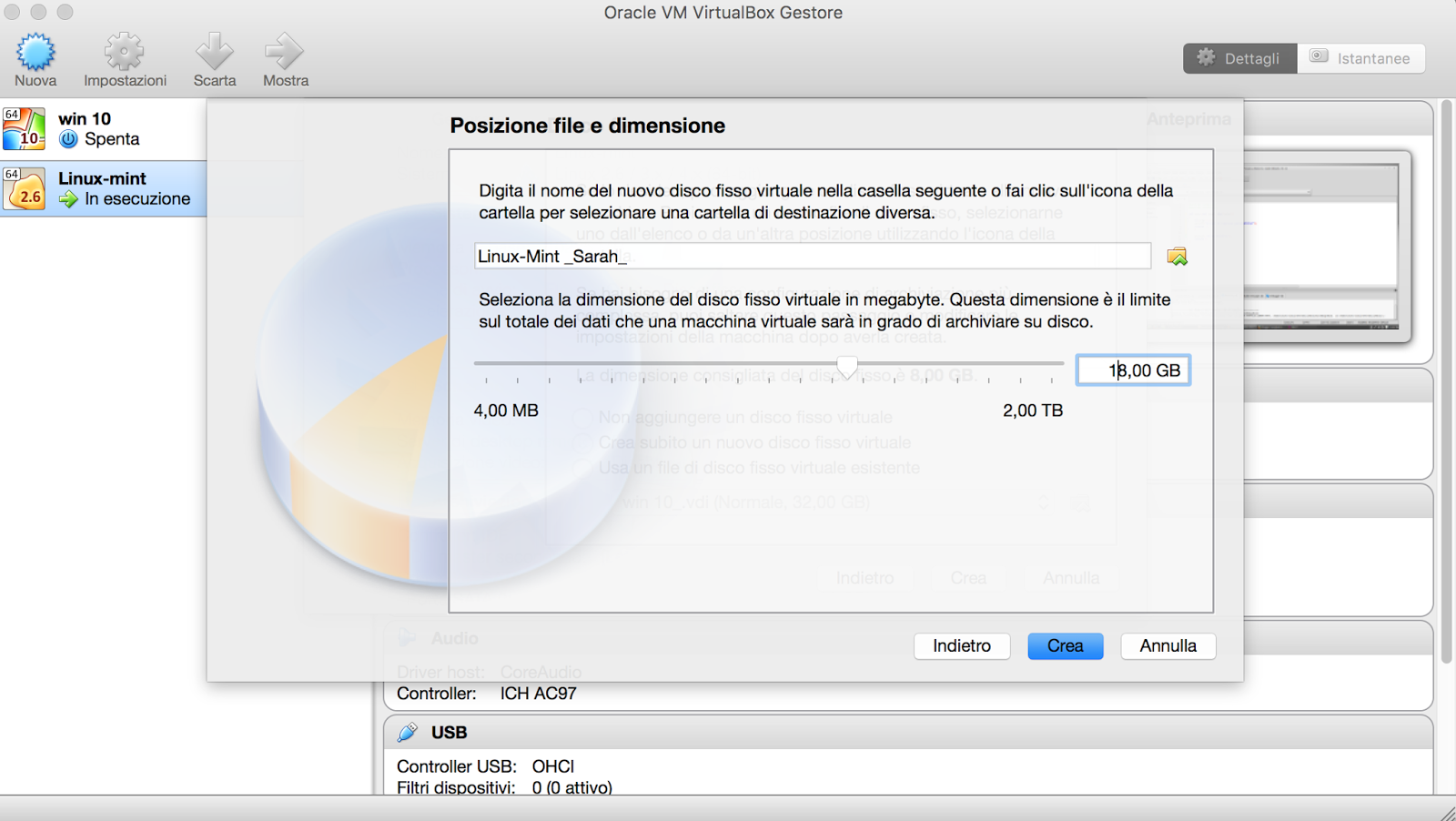Click the Controller USB: OHCI text
This screenshot has width=1456, height=821.
tap(485, 766)
